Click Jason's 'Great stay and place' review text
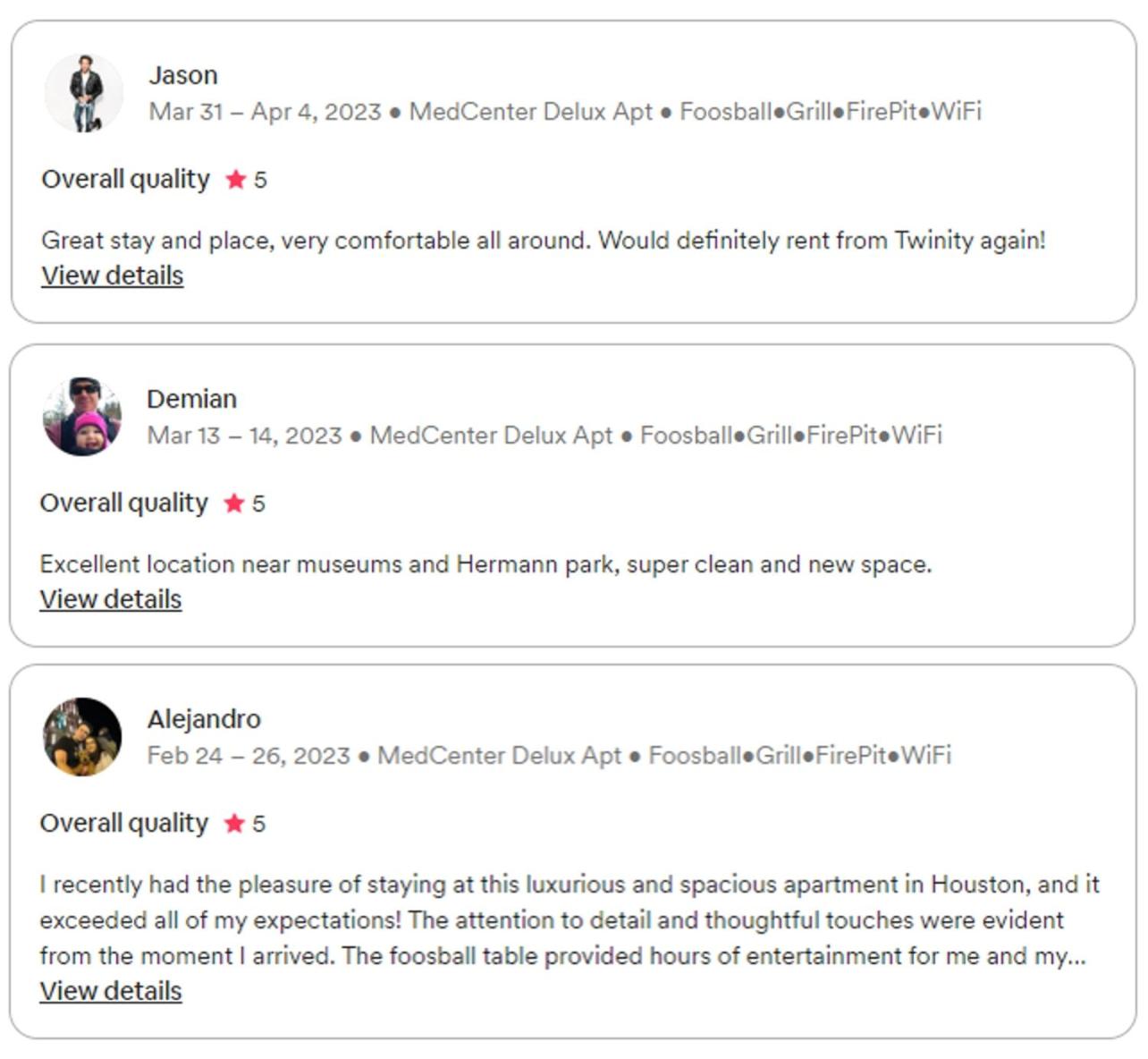 [x=544, y=241]
